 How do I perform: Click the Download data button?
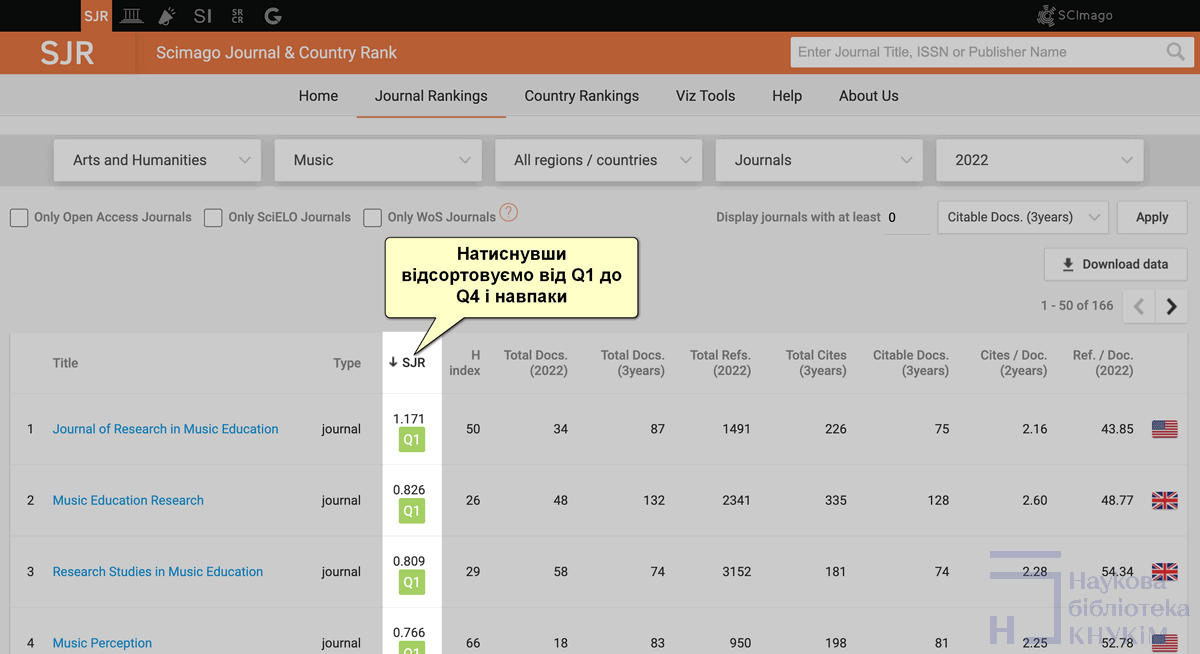[x=1115, y=264]
